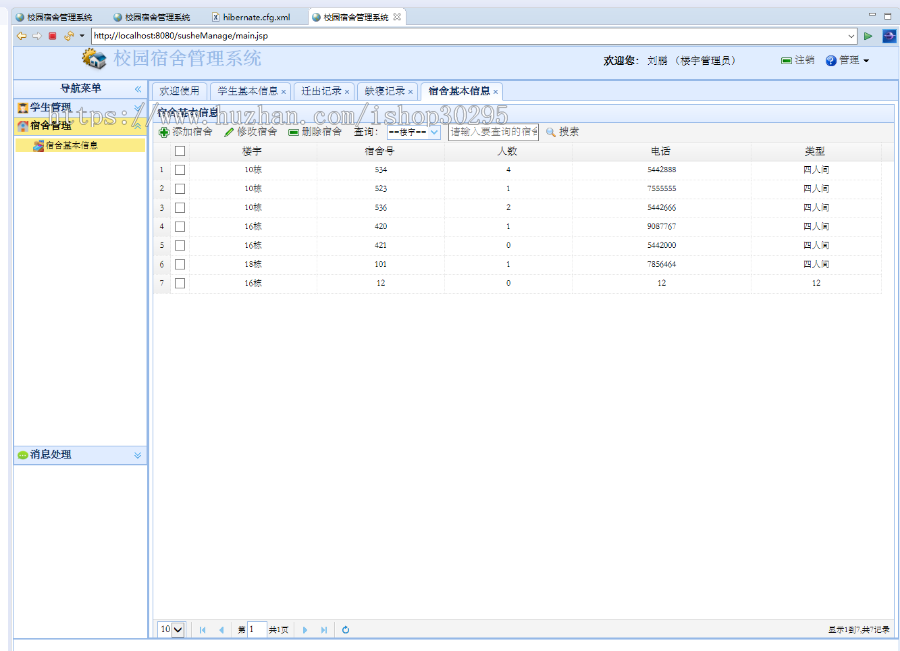
Task: Go to last page in pagination bar
Action: [x=324, y=630]
